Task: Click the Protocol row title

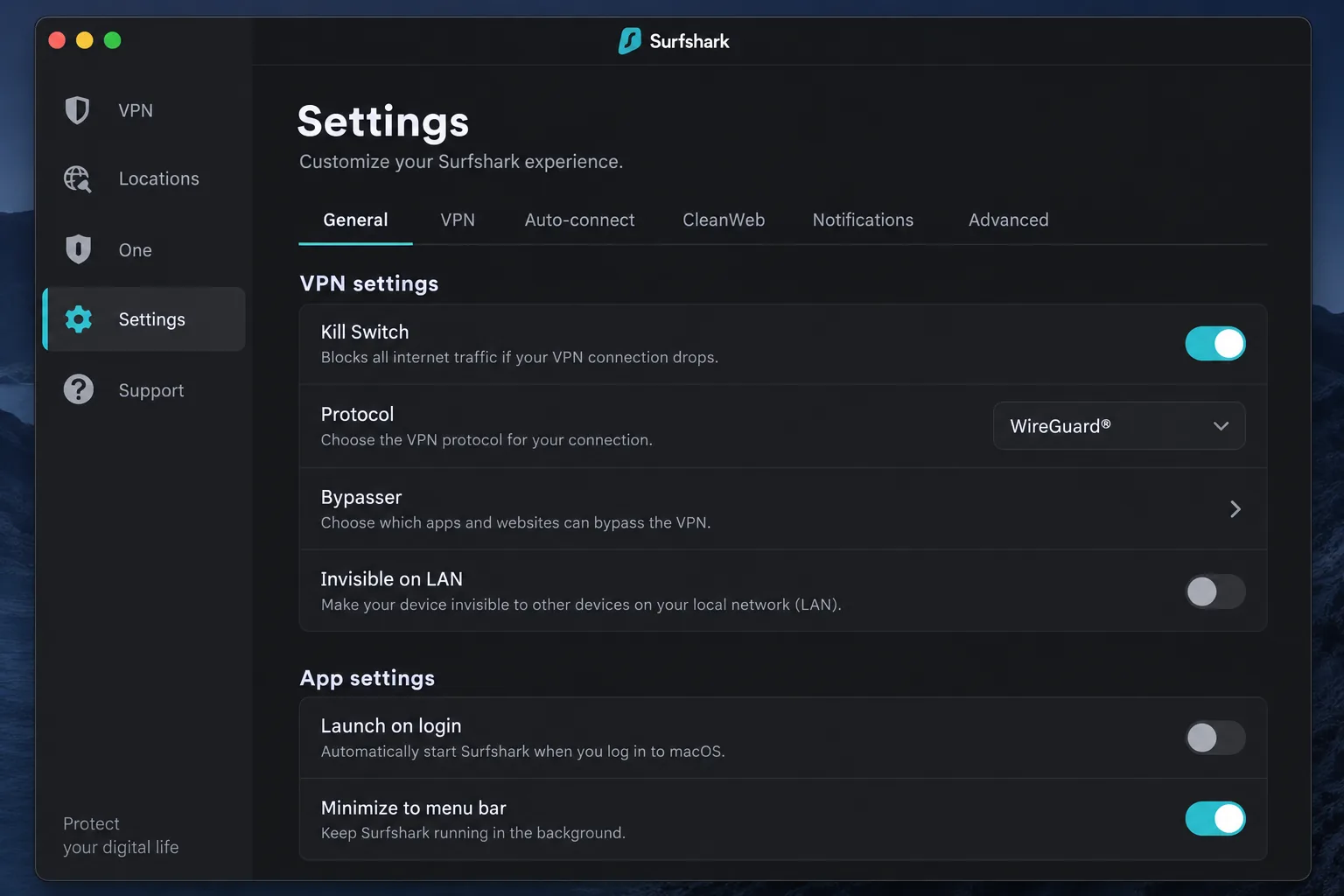Action: pos(357,414)
